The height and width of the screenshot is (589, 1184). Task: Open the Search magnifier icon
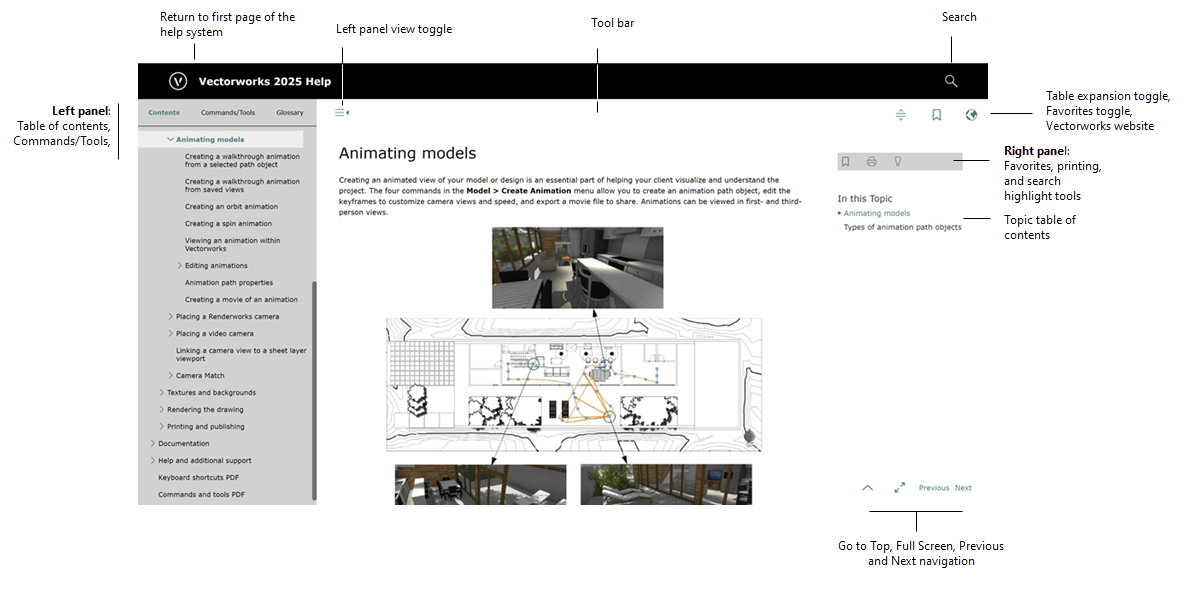[951, 81]
